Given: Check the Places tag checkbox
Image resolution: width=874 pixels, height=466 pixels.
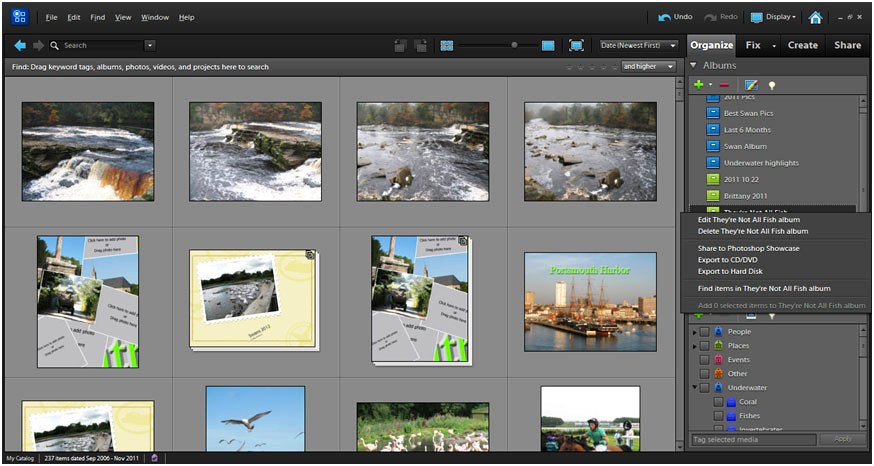Looking at the screenshot, I should tap(705, 346).
